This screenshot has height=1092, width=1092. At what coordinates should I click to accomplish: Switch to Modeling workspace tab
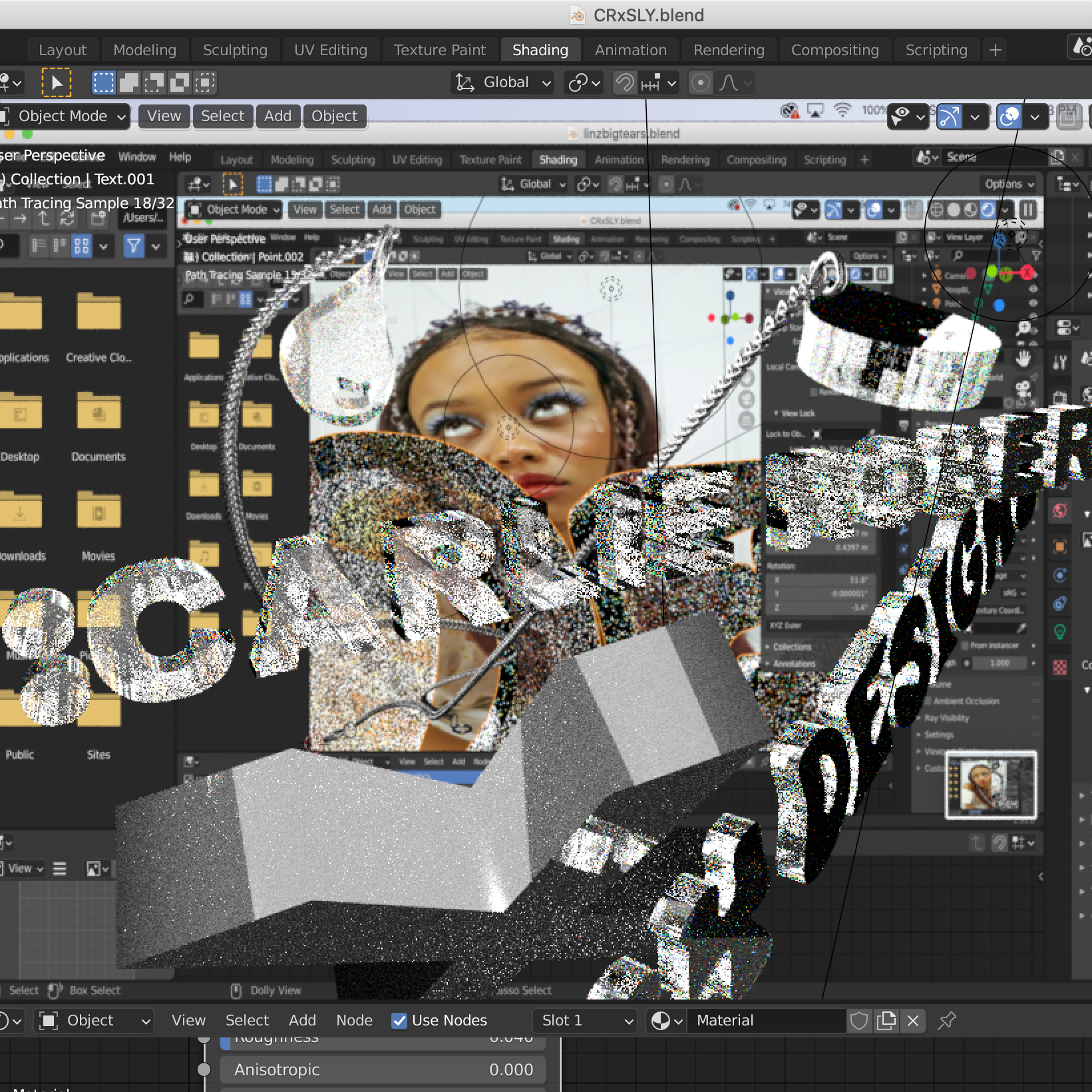click(144, 50)
